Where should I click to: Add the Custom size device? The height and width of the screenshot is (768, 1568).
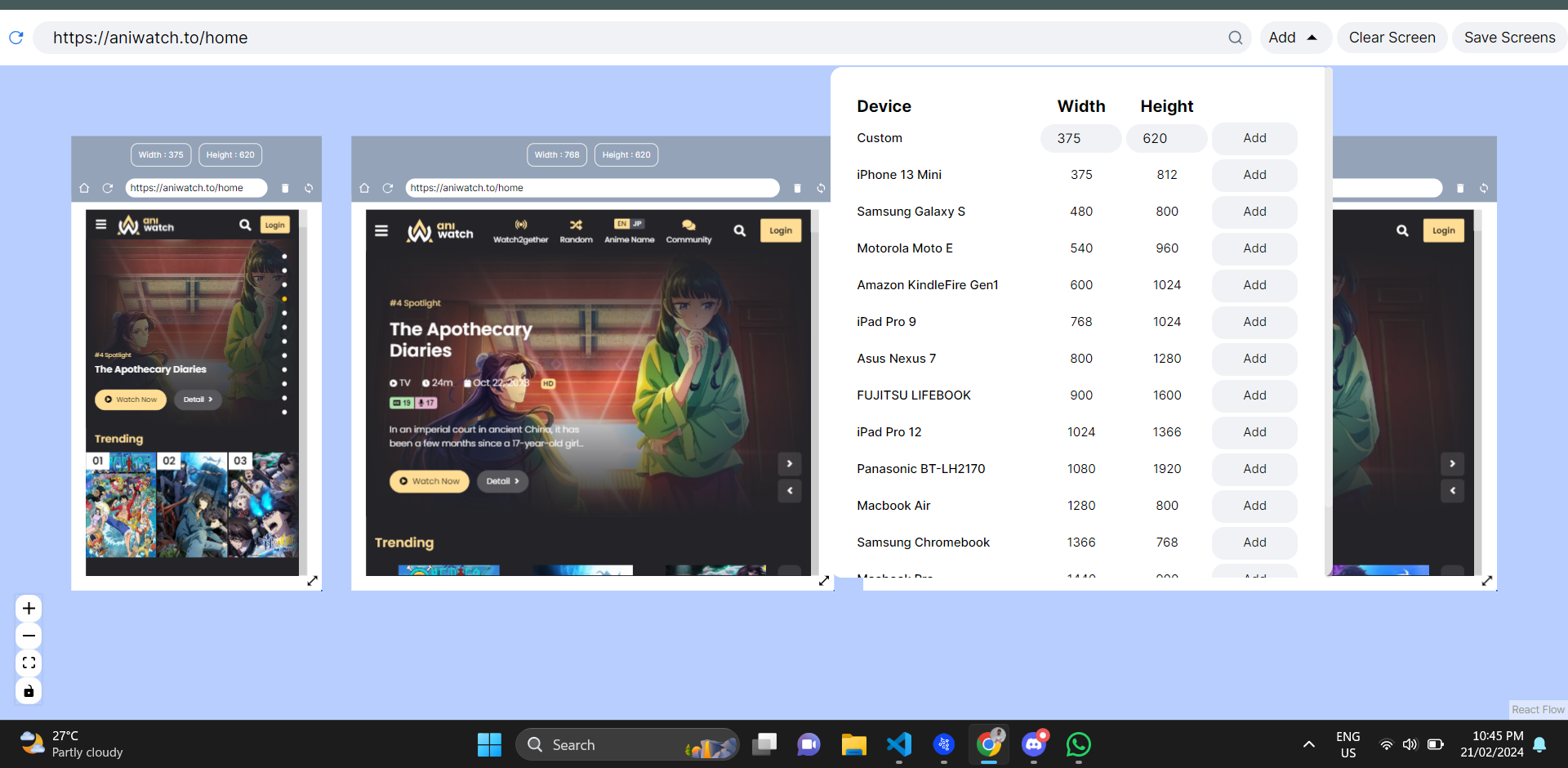[x=1254, y=138]
